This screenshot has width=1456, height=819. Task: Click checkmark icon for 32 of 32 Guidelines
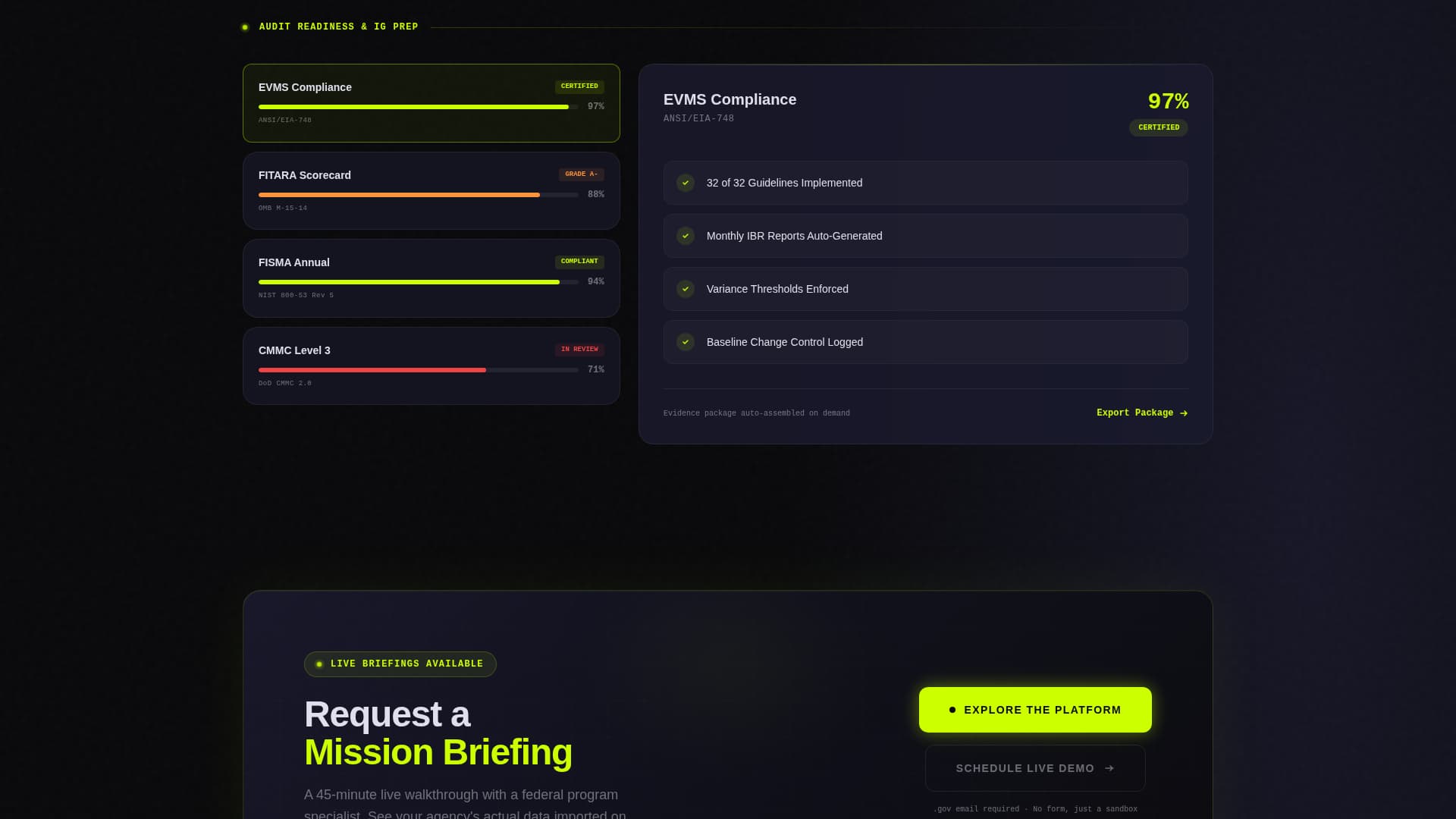pos(686,183)
